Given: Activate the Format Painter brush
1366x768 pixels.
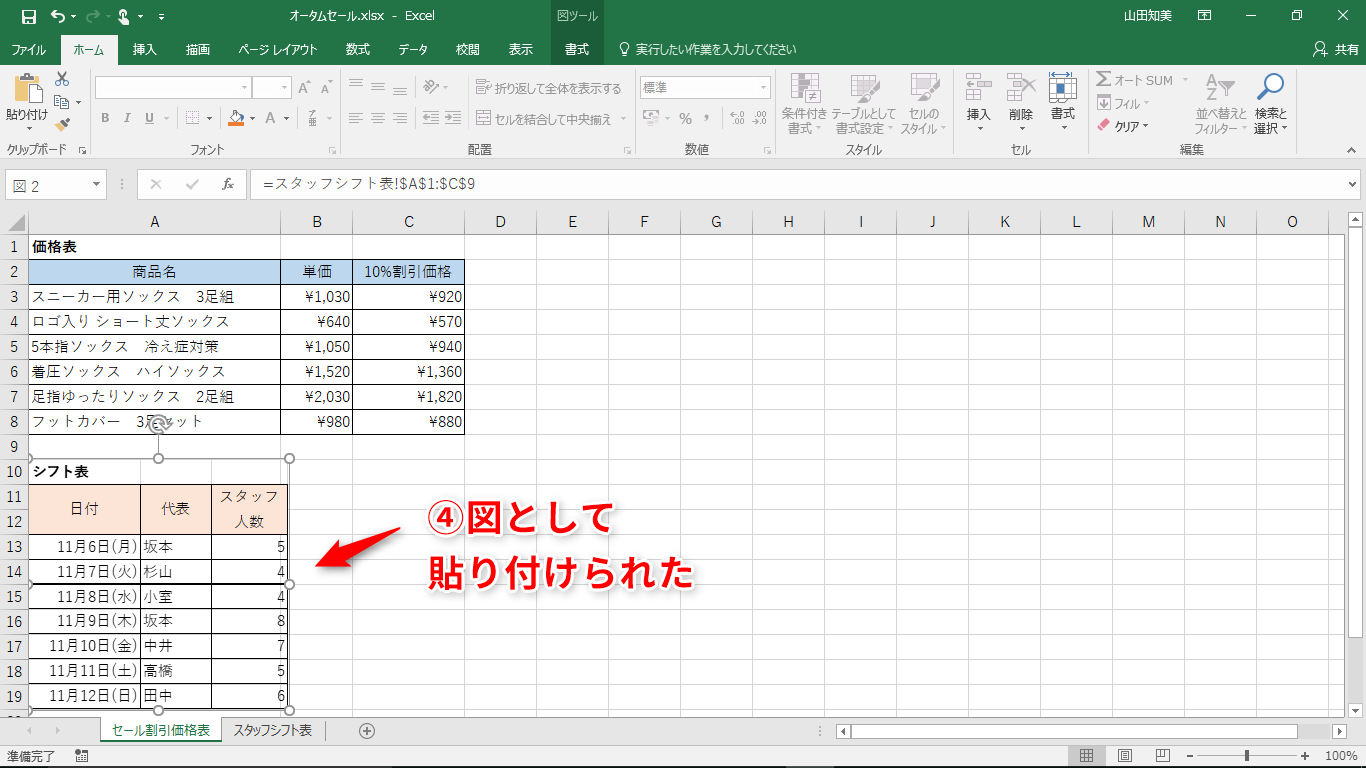Looking at the screenshot, I should coord(62,125).
